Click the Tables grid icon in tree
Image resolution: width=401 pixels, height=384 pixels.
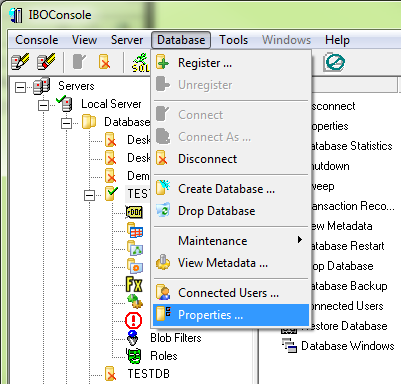pos(135,230)
